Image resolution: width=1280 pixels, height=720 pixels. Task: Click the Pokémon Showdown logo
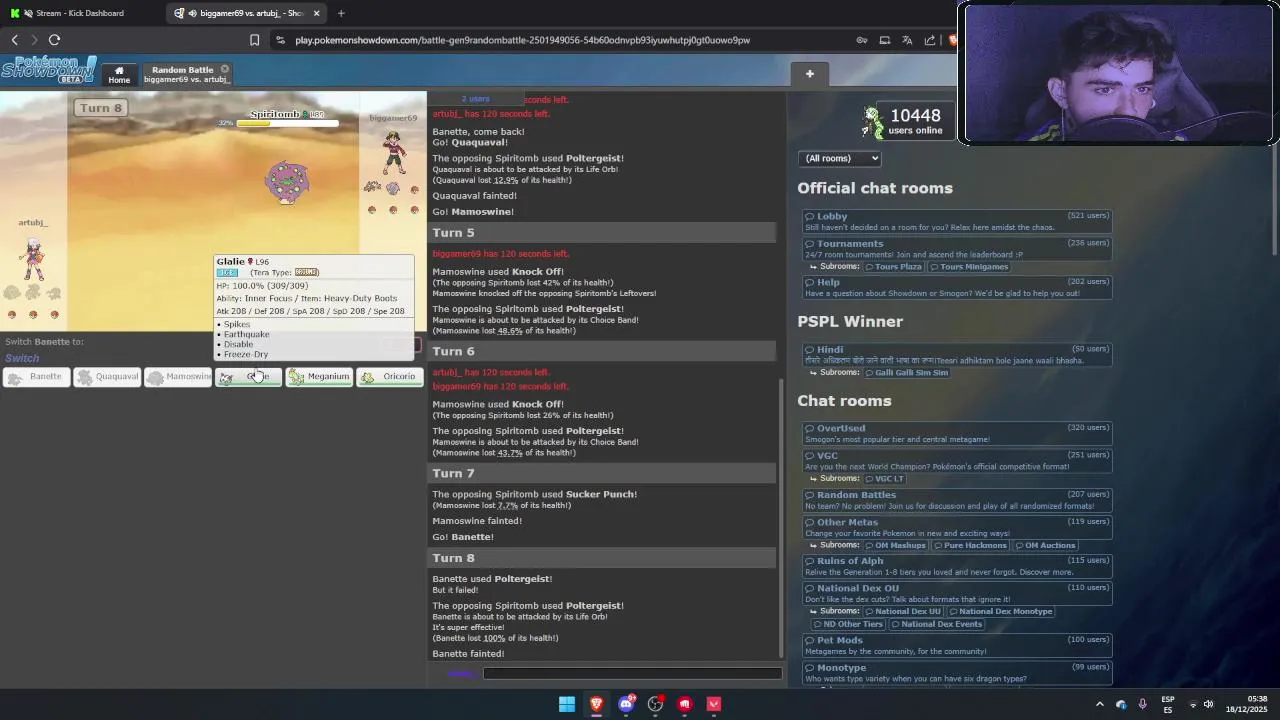[x=48, y=70]
